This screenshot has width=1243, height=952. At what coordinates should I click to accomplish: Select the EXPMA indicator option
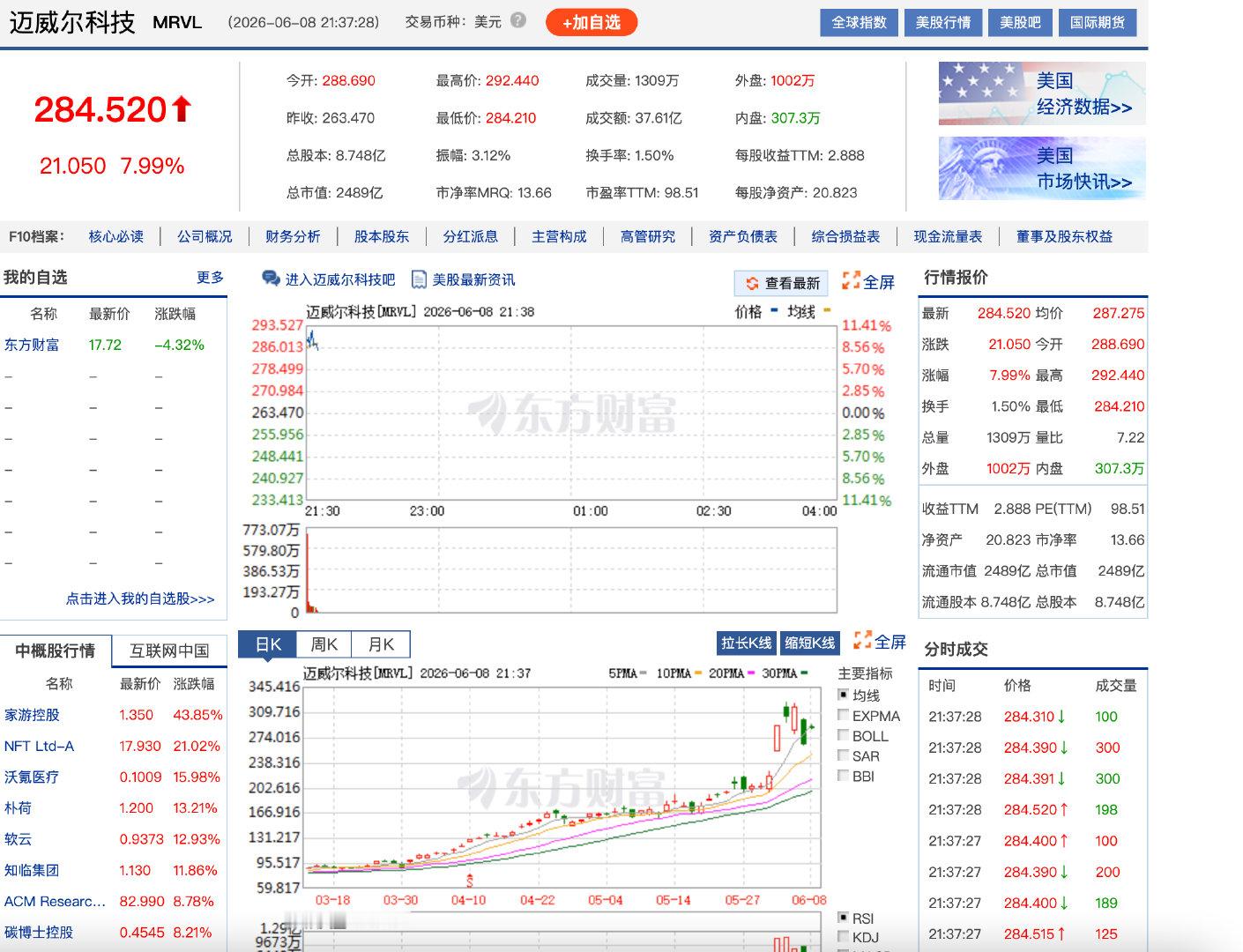844,715
